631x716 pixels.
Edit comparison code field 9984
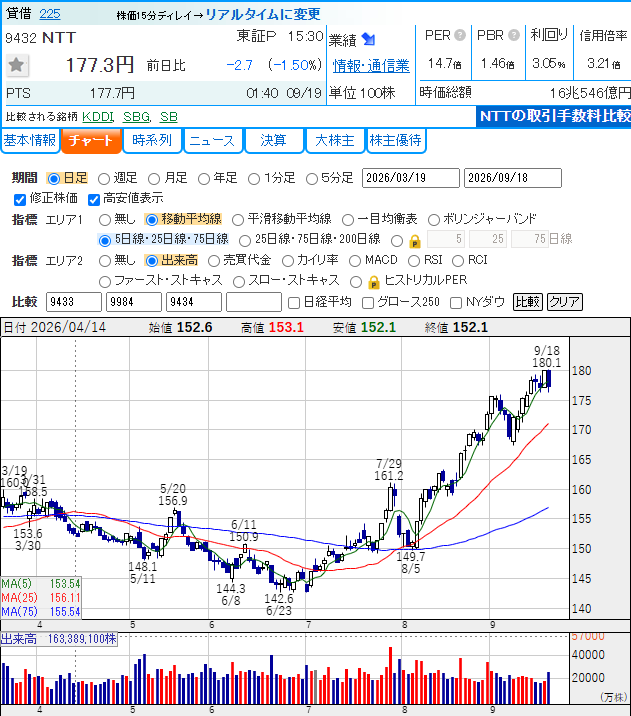pyautogui.click(x=134, y=302)
